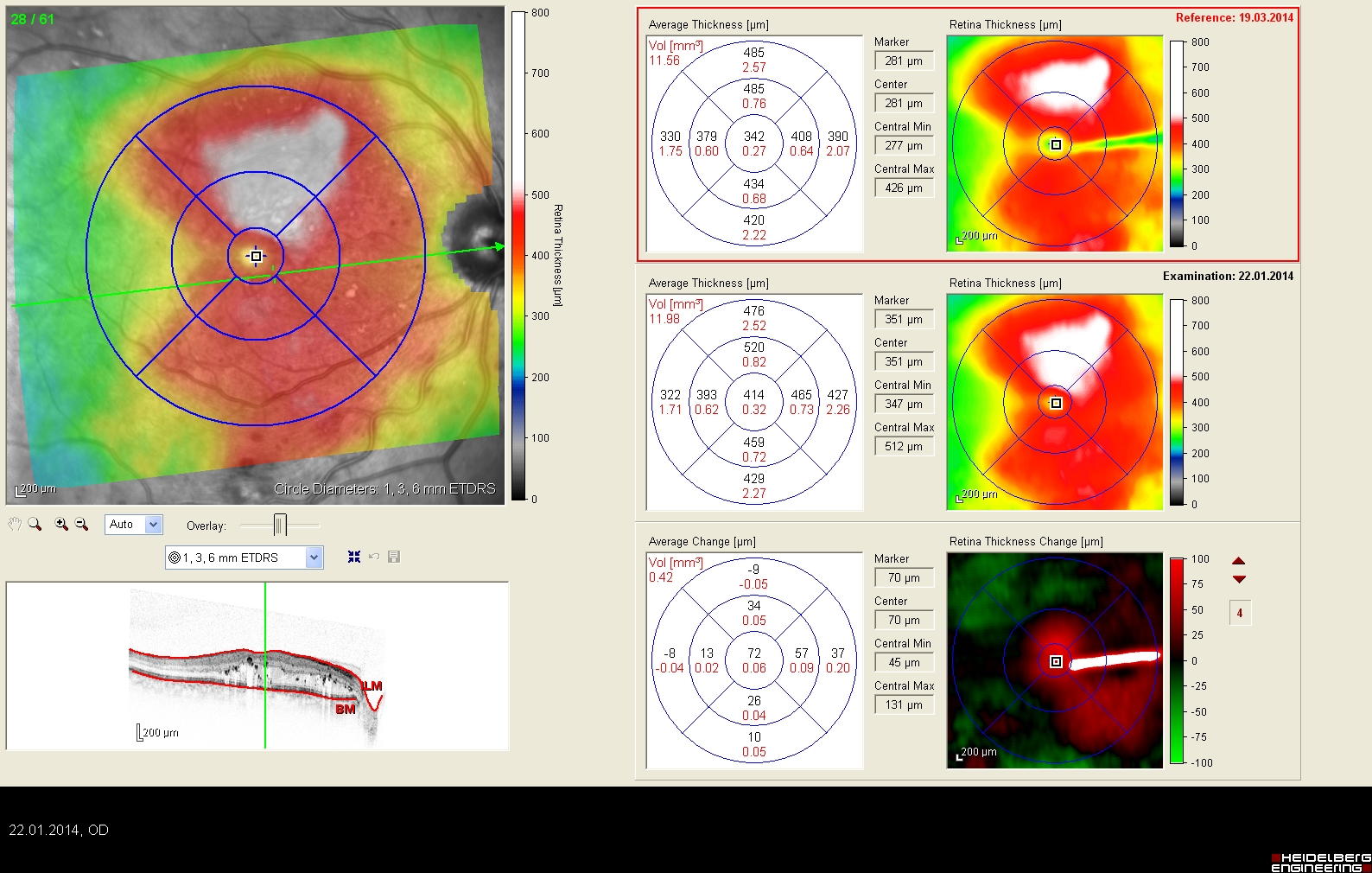
Task: Click the fovea center marker on fundus image
Action: click(256, 256)
